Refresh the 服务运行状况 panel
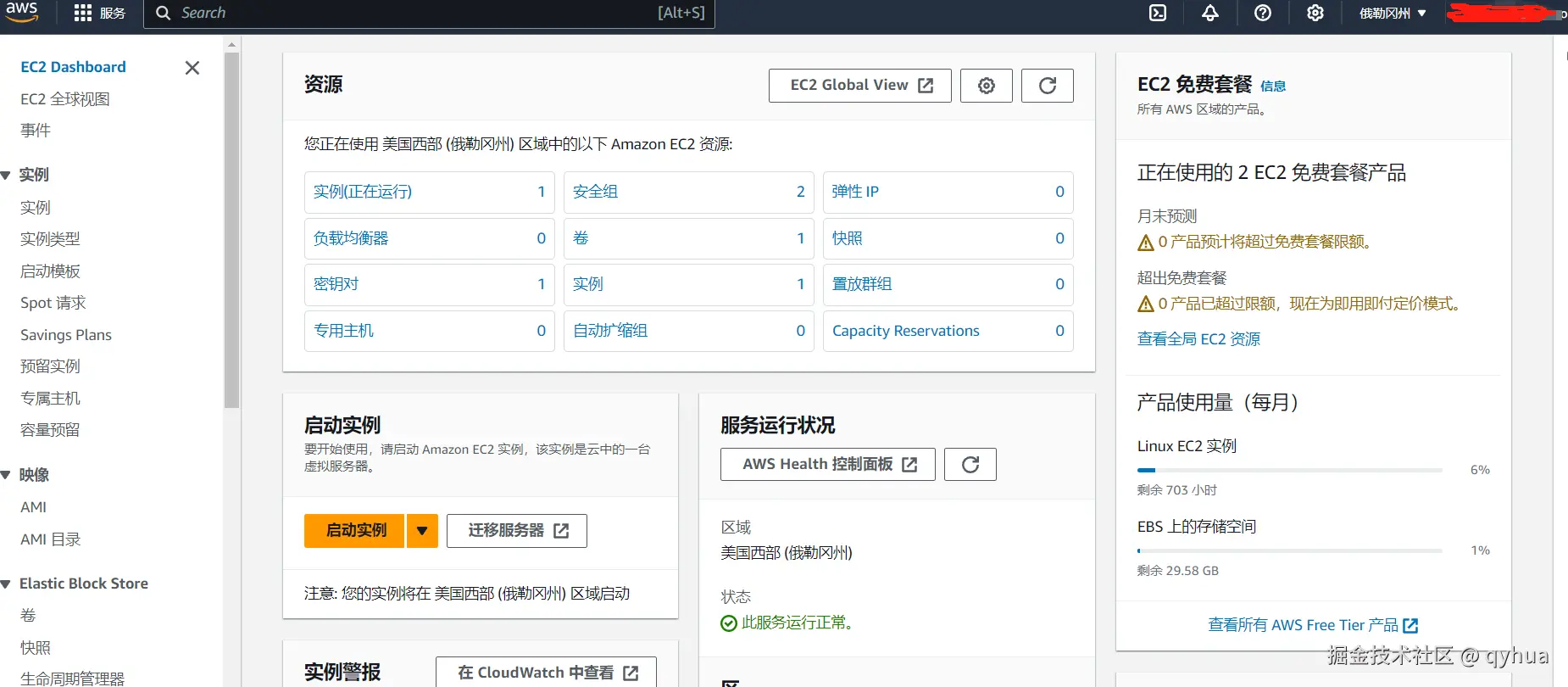Viewport: 1568px width, 687px height. pos(970,465)
